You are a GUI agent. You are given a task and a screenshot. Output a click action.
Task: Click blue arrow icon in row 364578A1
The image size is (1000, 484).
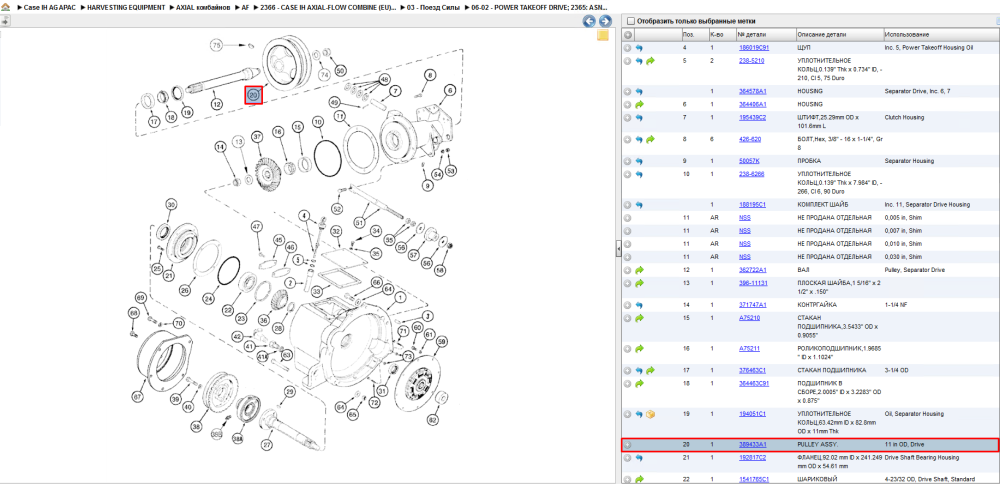(x=639, y=91)
